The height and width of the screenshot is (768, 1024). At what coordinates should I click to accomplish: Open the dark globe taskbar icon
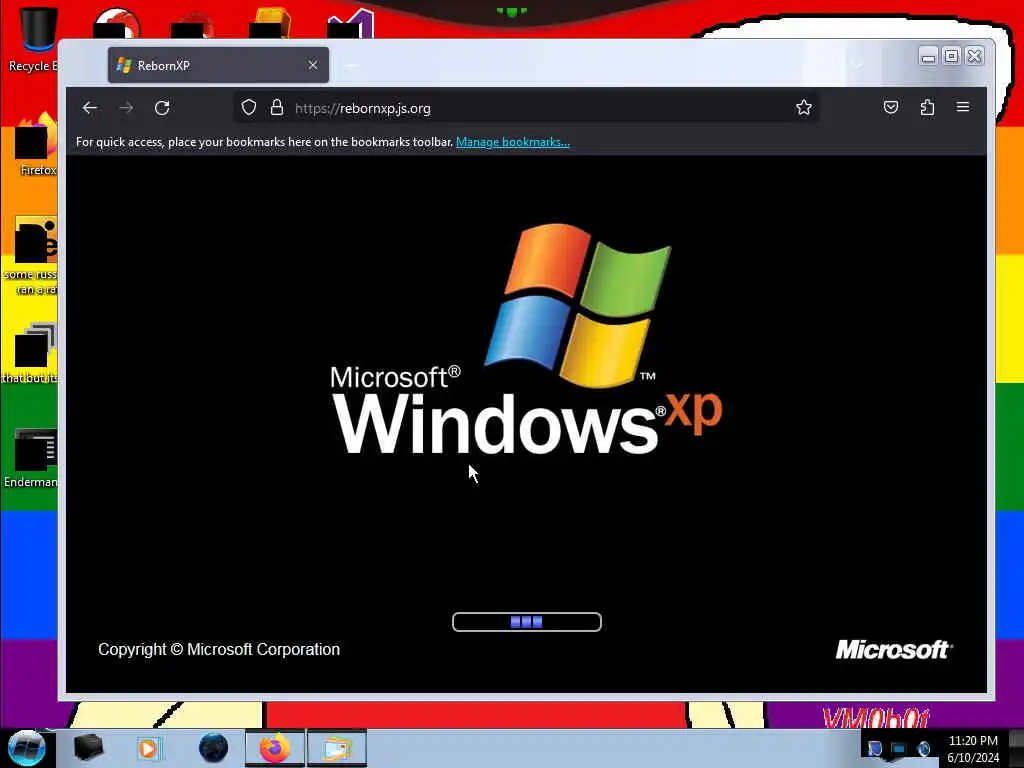tap(213, 748)
